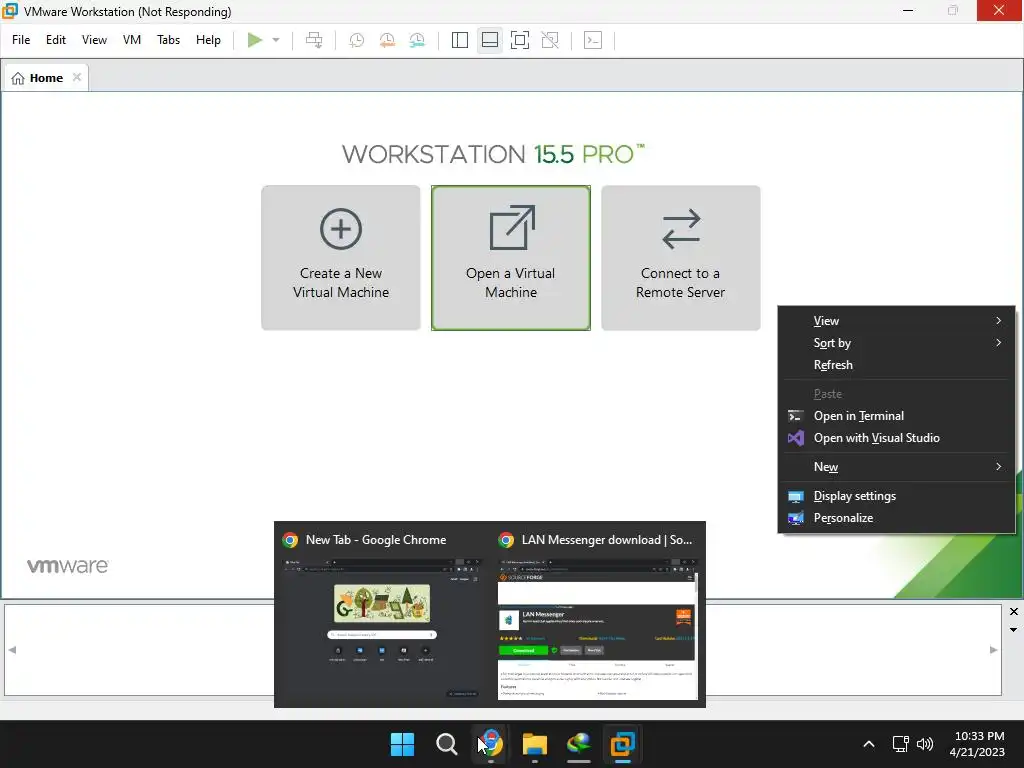Screen dimensions: 1024x768
Task: Close the thumbnail bar with X
Action: (x=1014, y=612)
